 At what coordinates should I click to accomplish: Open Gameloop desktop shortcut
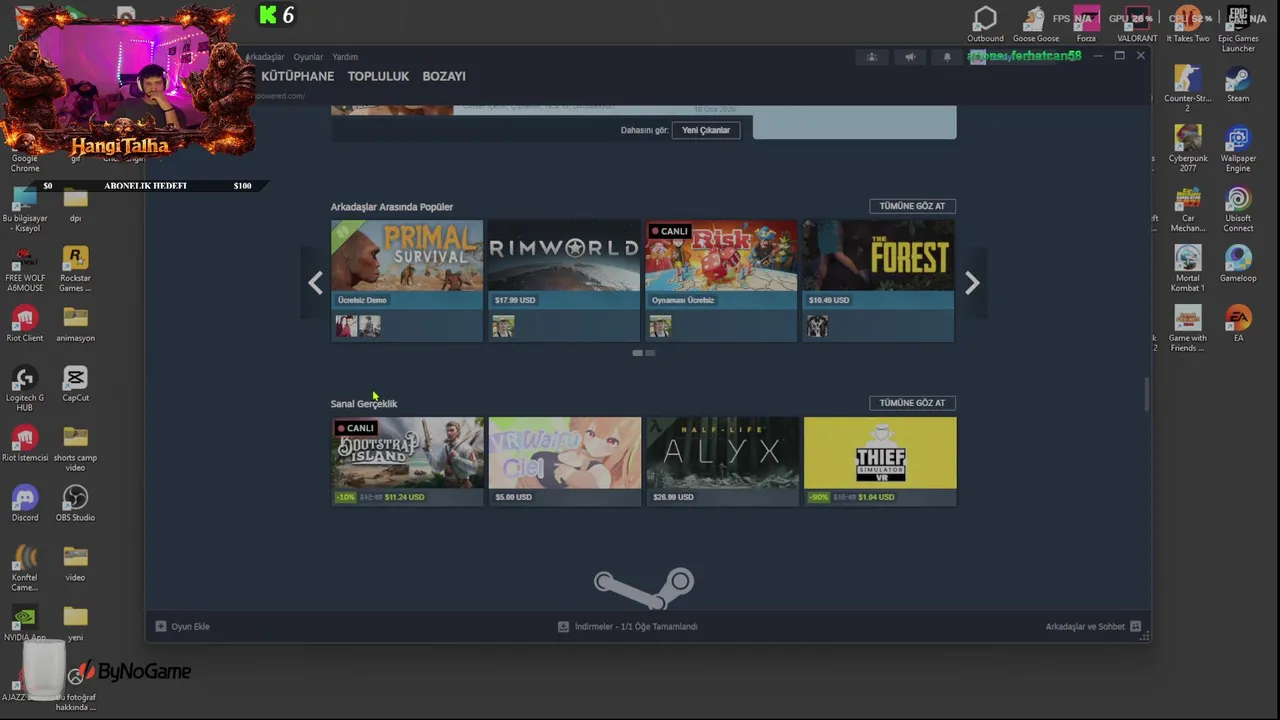click(x=1238, y=263)
